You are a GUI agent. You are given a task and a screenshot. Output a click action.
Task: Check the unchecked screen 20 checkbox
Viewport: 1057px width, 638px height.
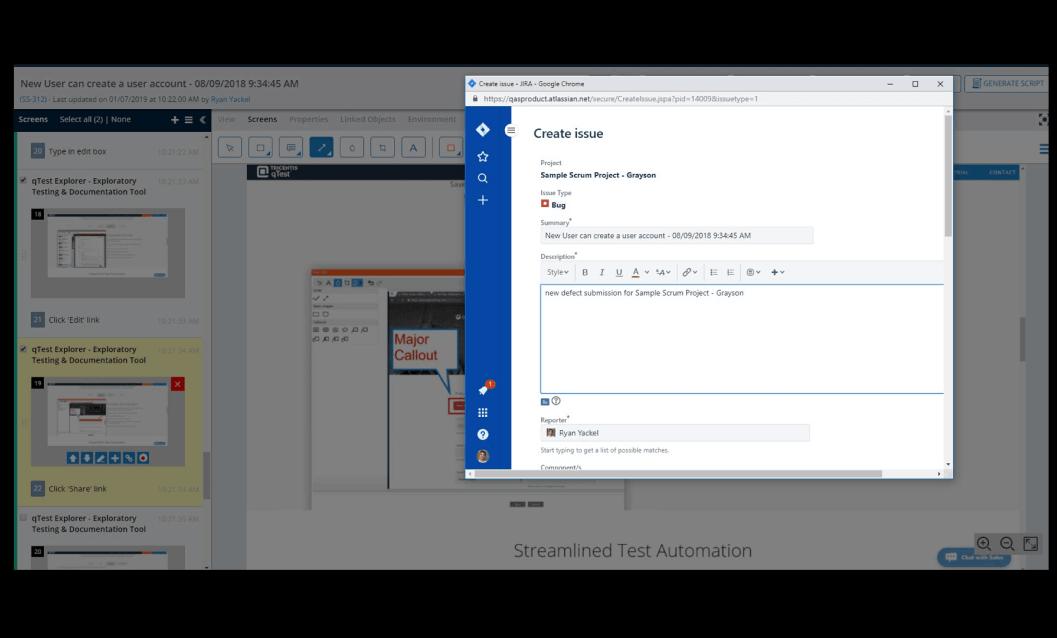(23, 518)
